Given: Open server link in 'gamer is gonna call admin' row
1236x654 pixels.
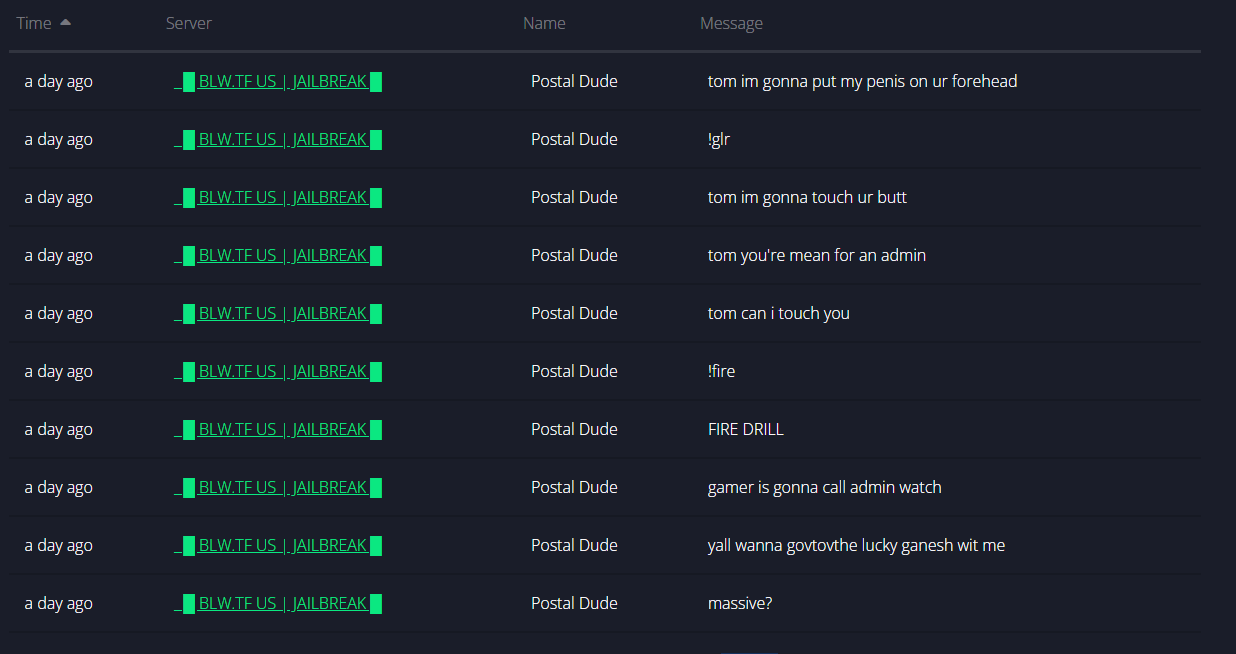Looking at the screenshot, I should [x=278, y=488].
